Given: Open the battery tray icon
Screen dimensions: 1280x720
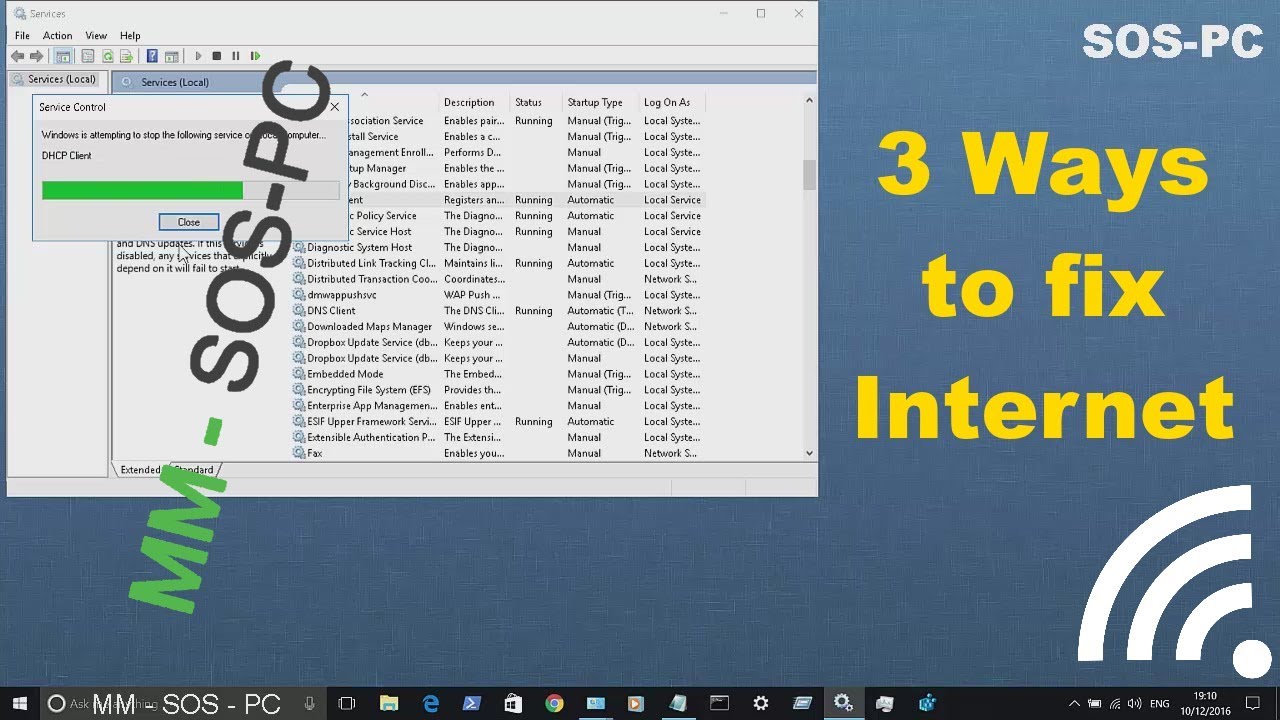Looking at the screenshot, I should coord(1094,703).
